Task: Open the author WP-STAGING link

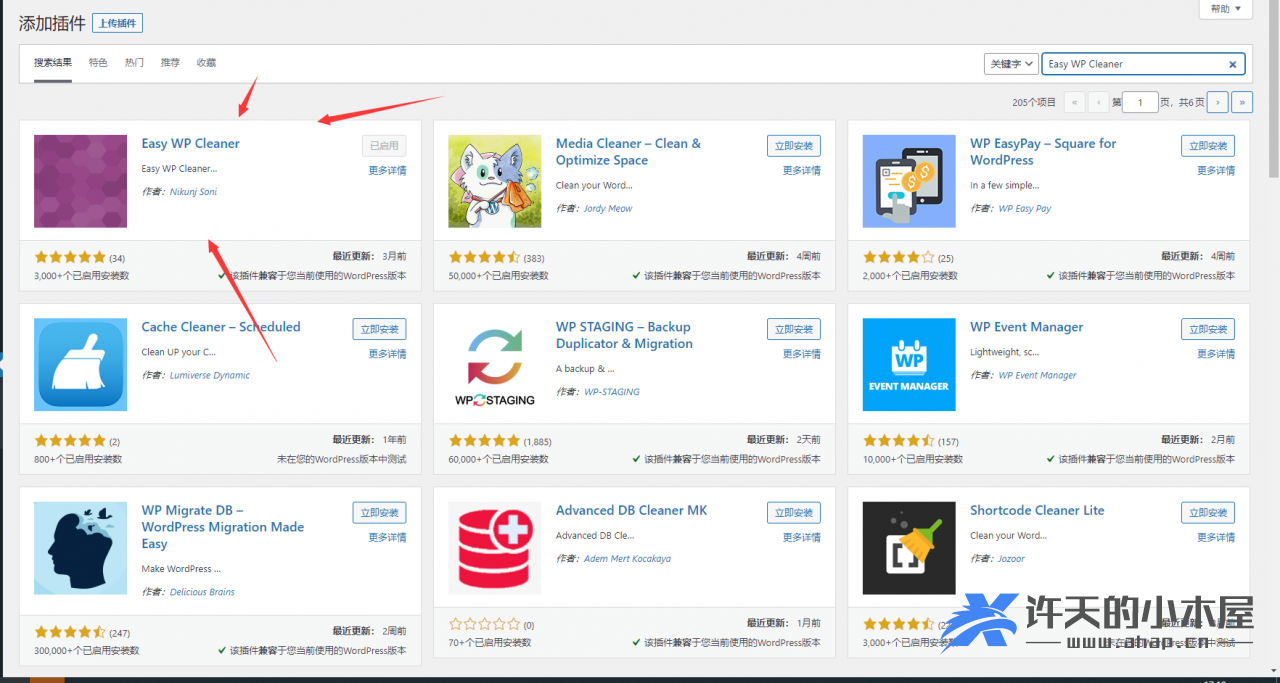Action: 612,392
